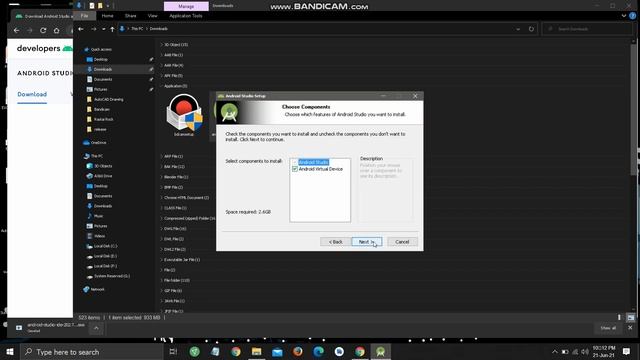This screenshot has width=640, height=360.
Task: Open File Explorer from taskbar
Action: tap(256, 352)
